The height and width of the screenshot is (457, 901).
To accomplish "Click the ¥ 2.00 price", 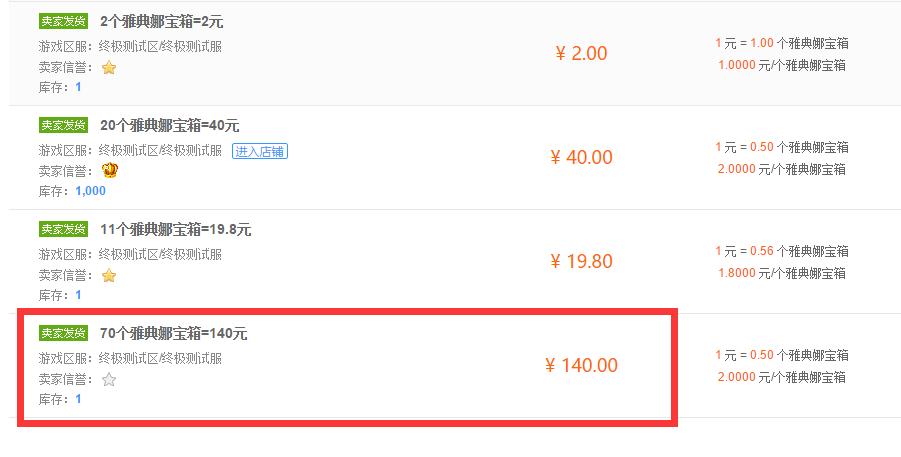I will (581, 53).
